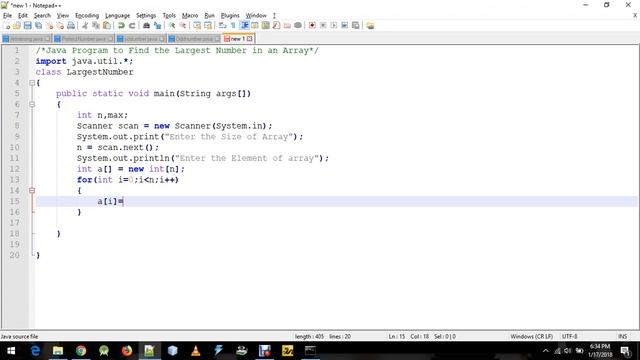Open Find with the binoculars icon
The image size is (640, 360).
(146, 26)
